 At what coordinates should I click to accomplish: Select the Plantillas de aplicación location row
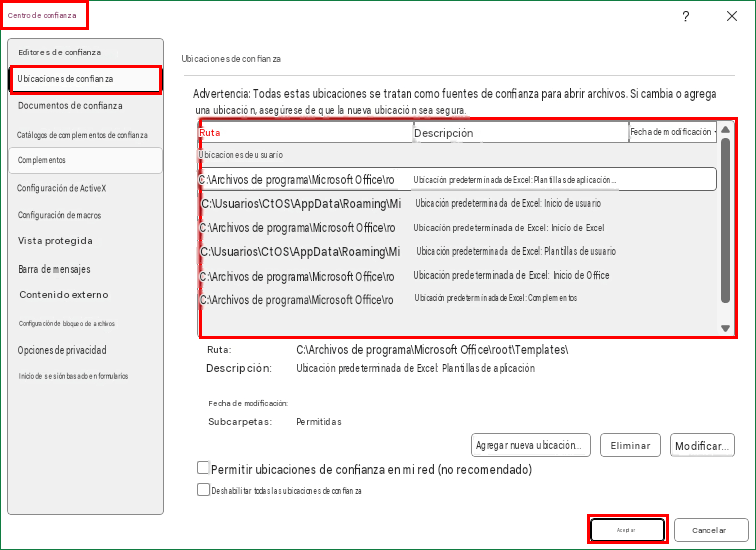pos(457,180)
